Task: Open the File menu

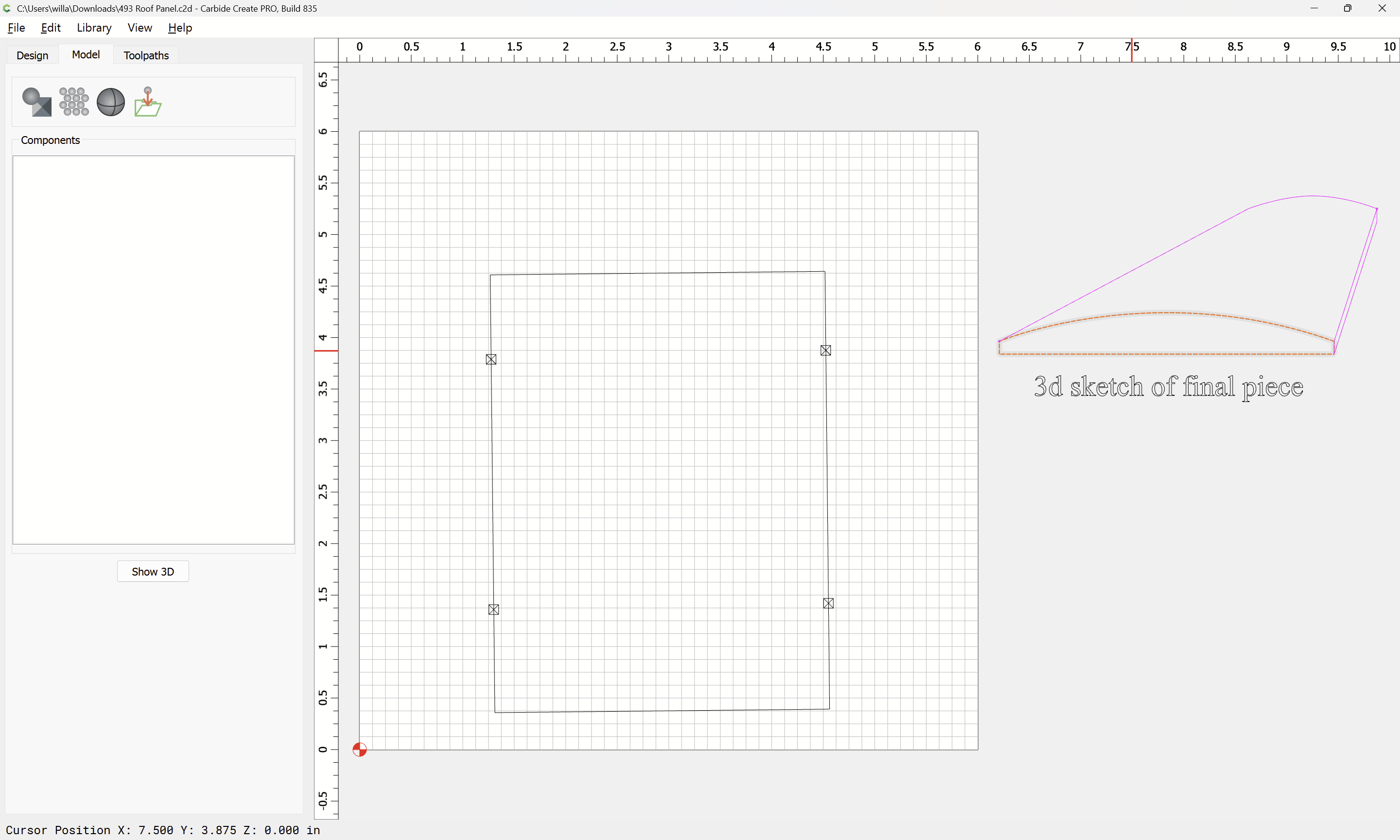Action: (x=16, y=28)
